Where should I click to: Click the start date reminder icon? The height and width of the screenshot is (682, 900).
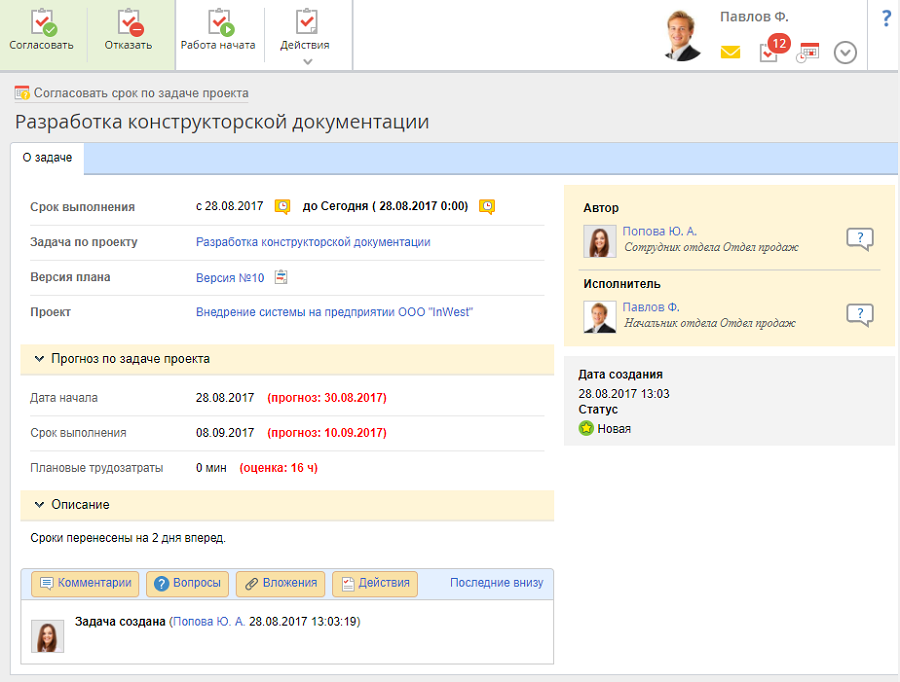pos(283,207)
